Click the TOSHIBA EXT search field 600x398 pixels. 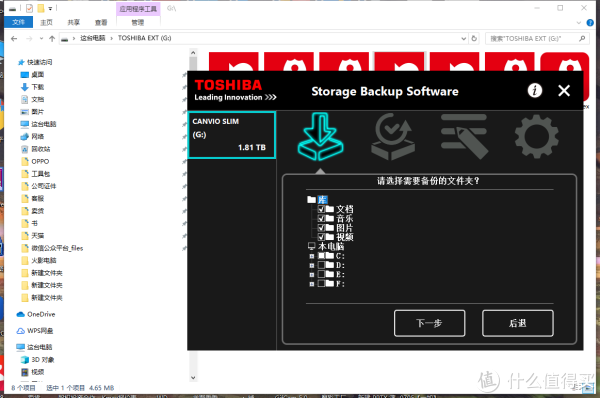(x=537, y=38)
